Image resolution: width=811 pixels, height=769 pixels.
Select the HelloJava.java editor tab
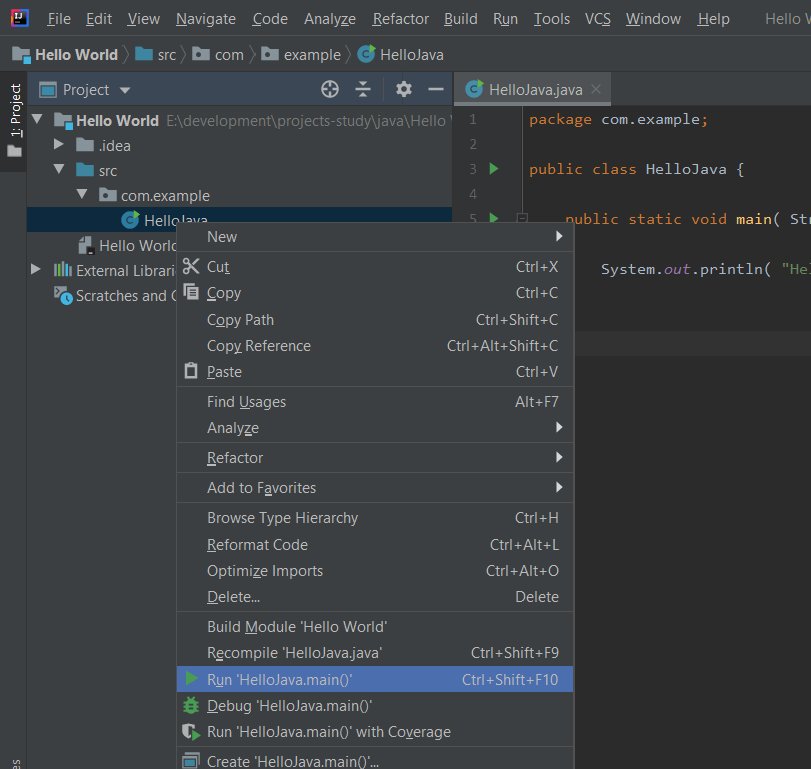point(535,88)
